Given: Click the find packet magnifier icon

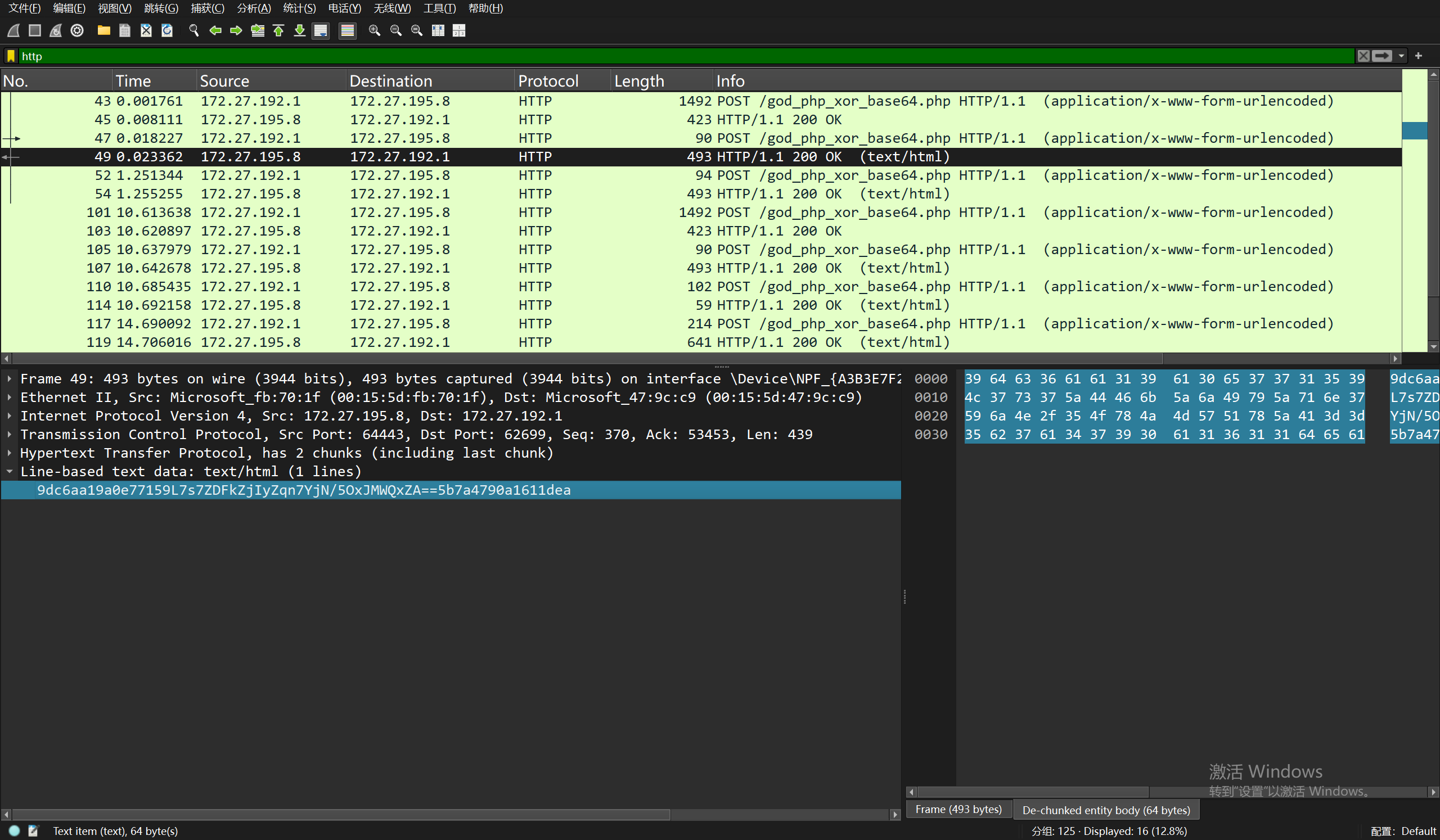Looking at the screenshot, I should coord(193,30).
